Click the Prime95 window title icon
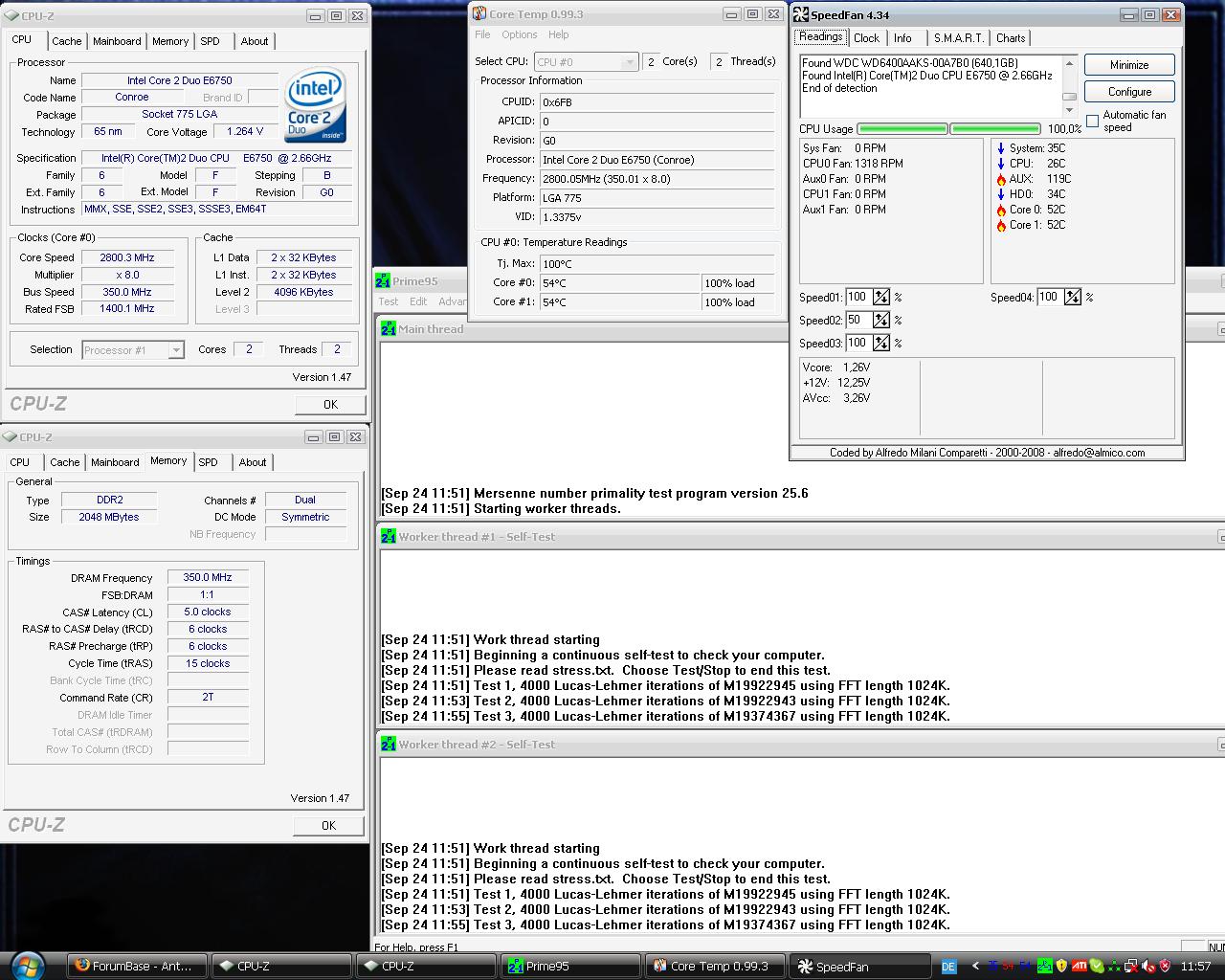Screen dimensions: 1225x980 pos(383,281)
